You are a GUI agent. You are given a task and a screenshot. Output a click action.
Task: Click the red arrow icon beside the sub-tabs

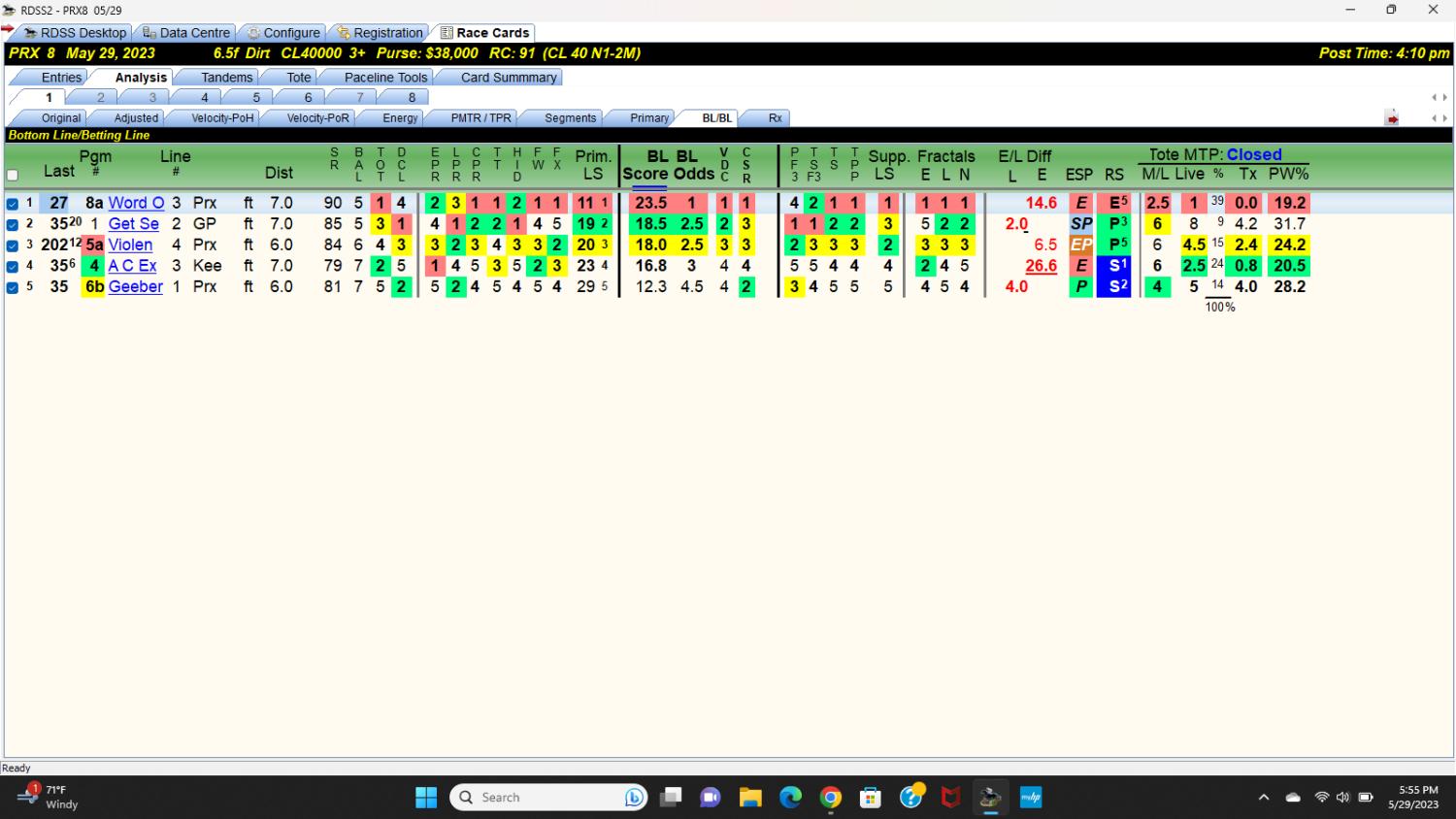(x=1392, y=118)
